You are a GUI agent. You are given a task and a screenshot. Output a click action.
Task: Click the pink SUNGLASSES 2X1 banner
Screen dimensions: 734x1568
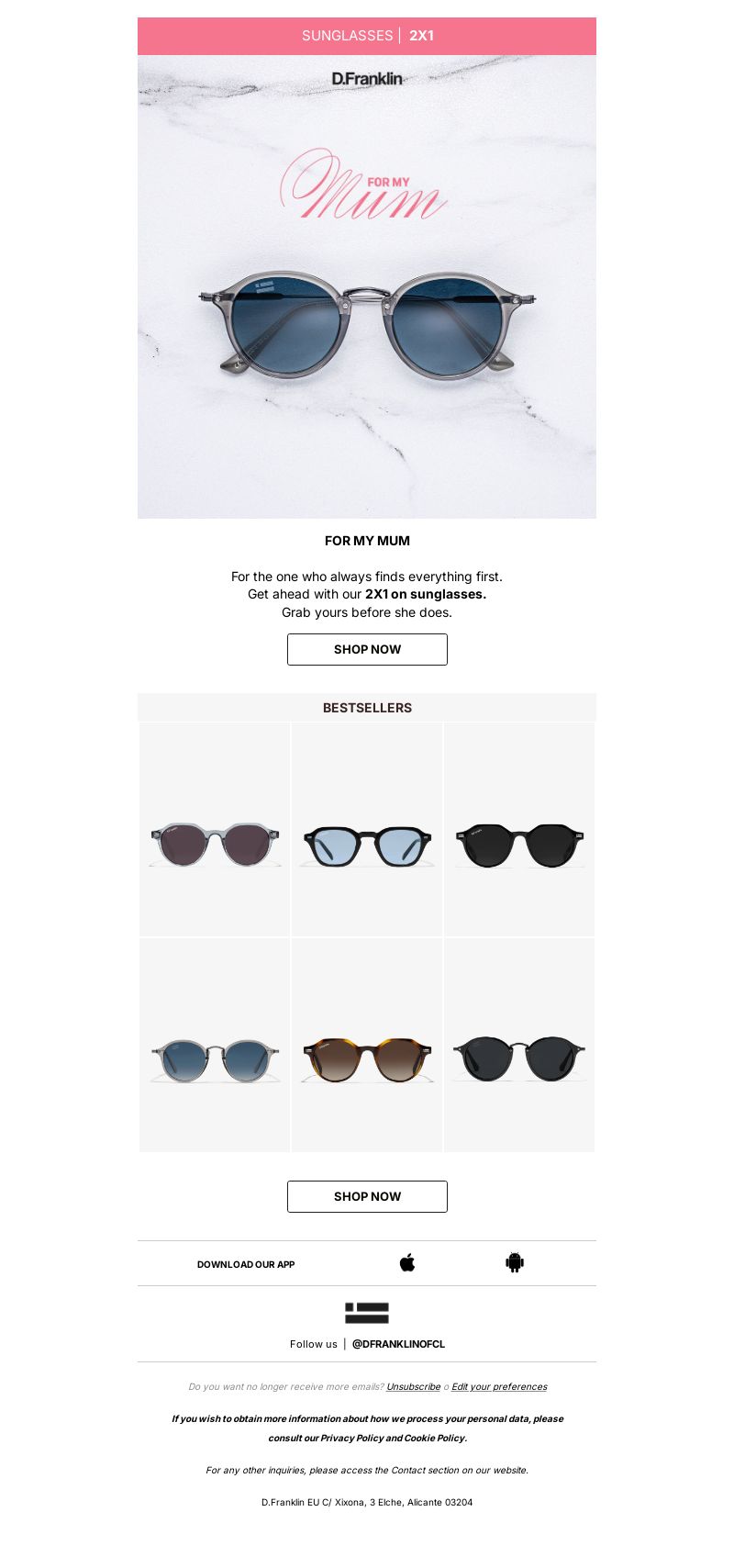coord(367,36)
